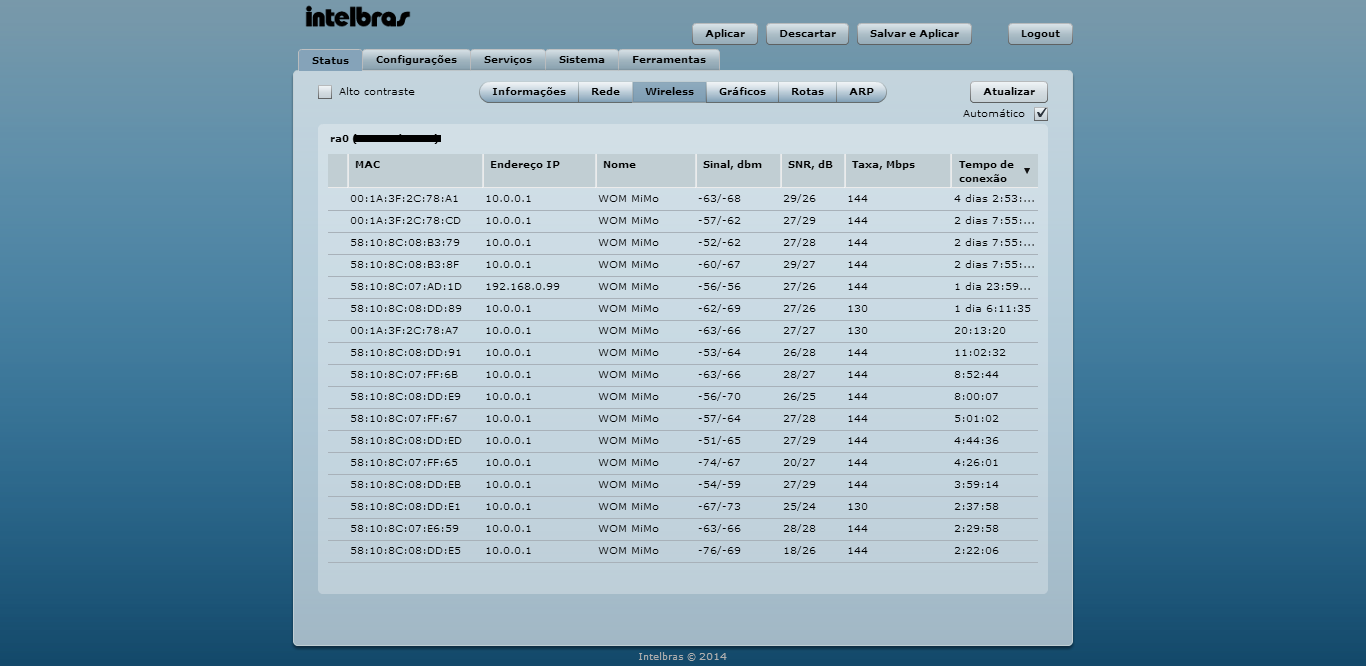This screenshot has height=666, width=1366.
Task: Click SNR value 18/26
Action: [799, 551]
